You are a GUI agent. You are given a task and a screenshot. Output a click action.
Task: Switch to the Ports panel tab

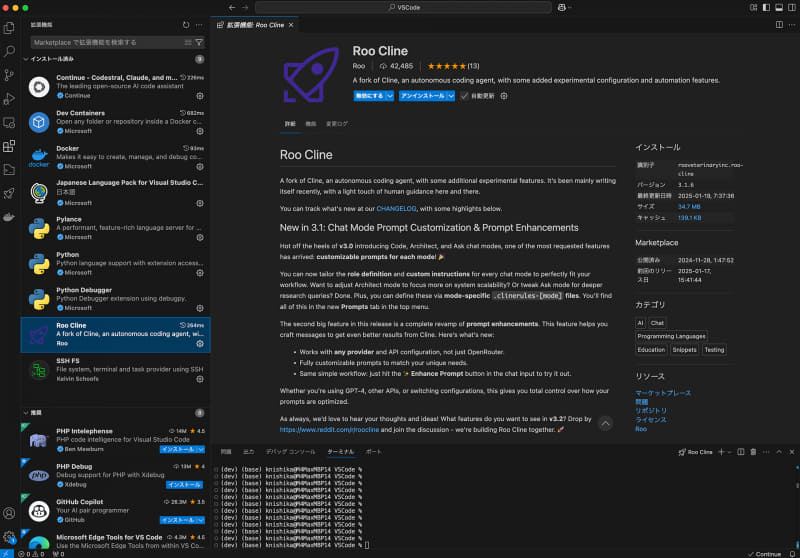(x=373, y=452)
